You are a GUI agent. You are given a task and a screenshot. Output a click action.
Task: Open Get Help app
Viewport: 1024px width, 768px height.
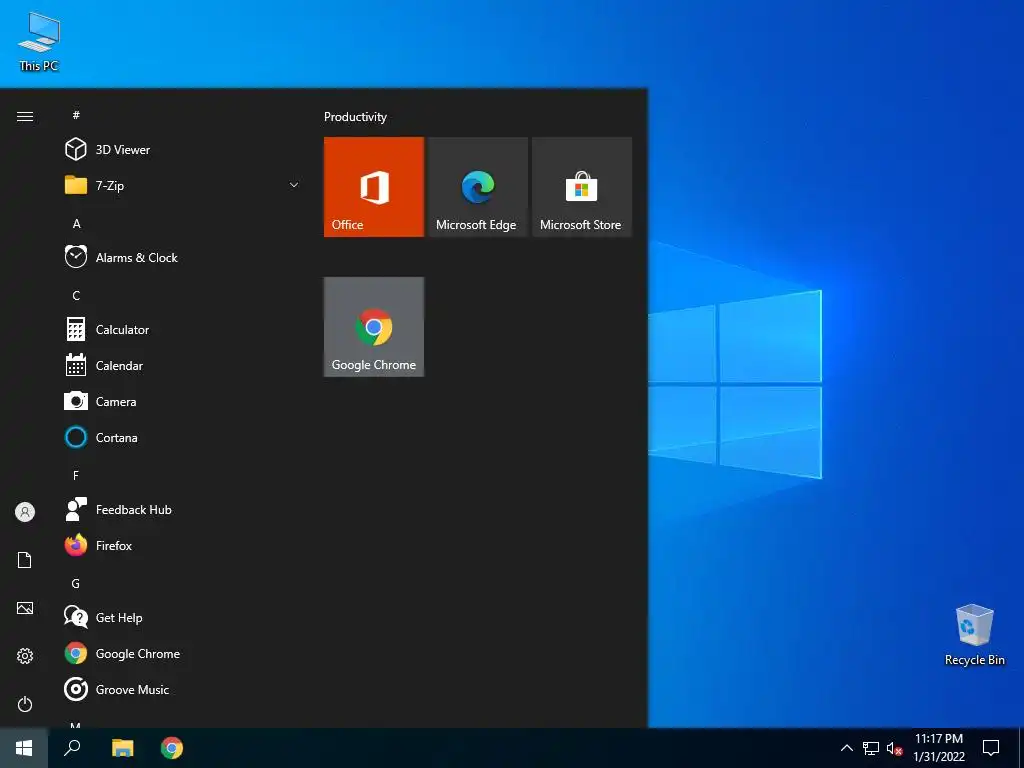[183, 617]
